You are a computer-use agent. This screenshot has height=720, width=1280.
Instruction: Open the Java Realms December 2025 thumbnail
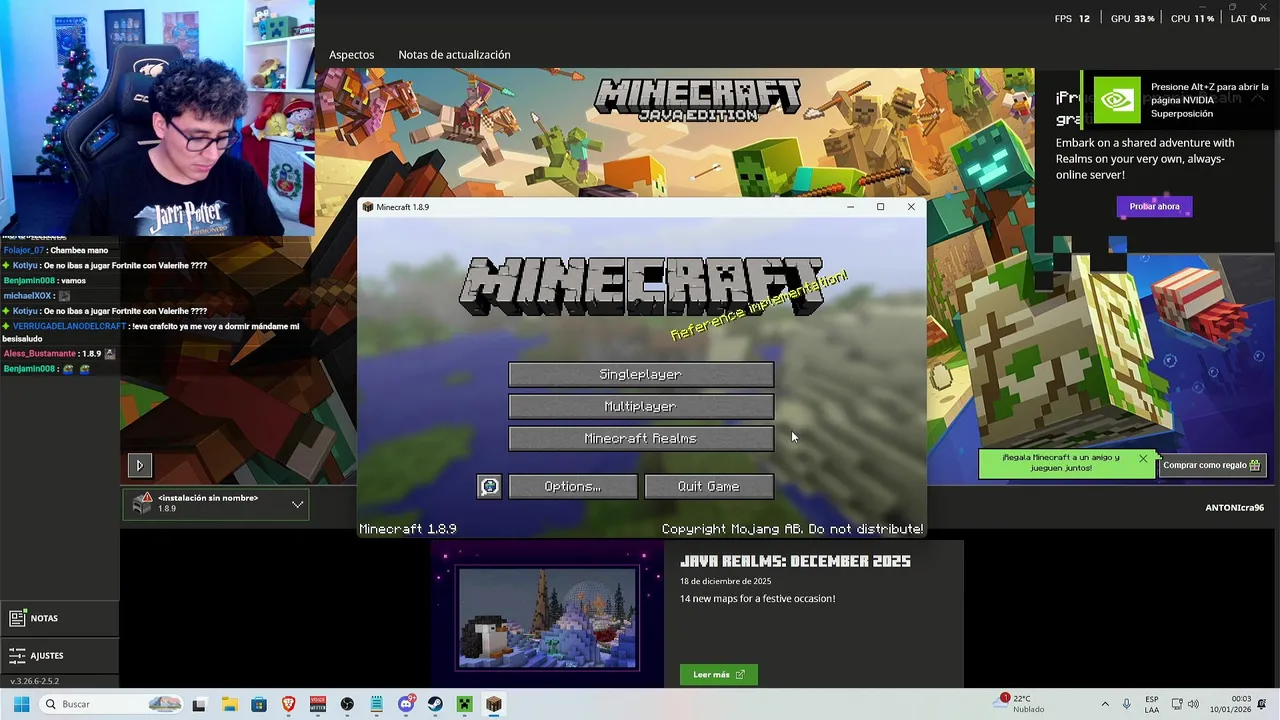pos(547,618)
